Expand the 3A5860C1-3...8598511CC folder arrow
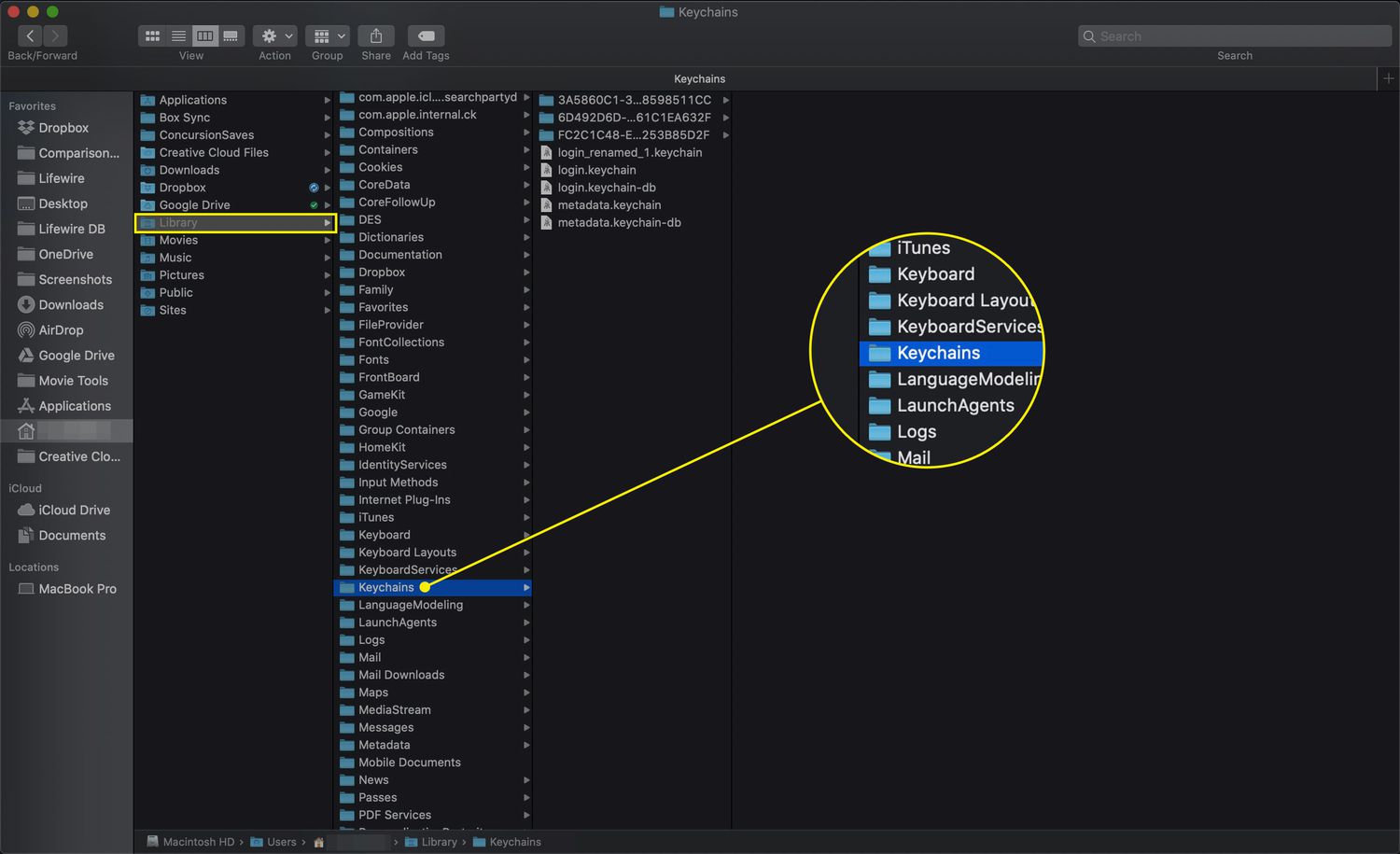This screenshot has width=1400, height=854. [725, 100]
